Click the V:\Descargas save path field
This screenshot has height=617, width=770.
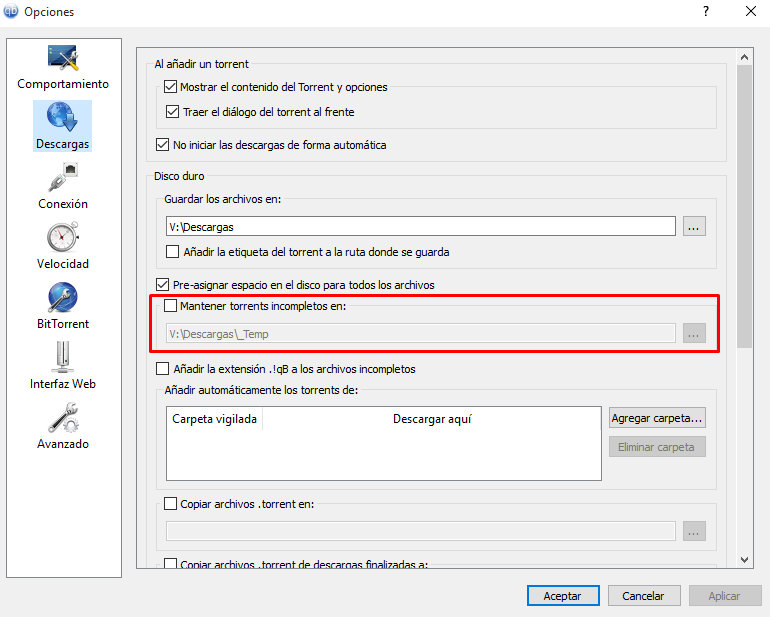point(421,226)
